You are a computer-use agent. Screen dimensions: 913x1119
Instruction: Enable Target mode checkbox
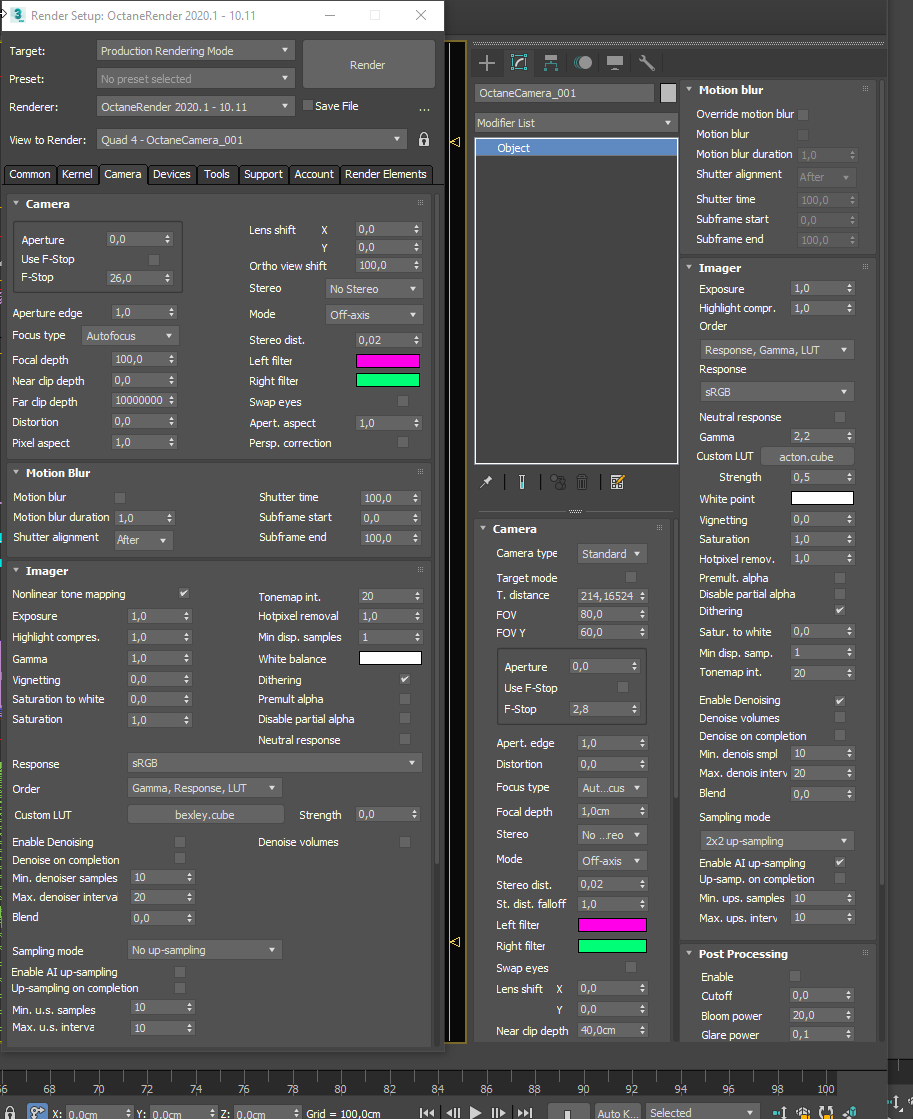630,577
